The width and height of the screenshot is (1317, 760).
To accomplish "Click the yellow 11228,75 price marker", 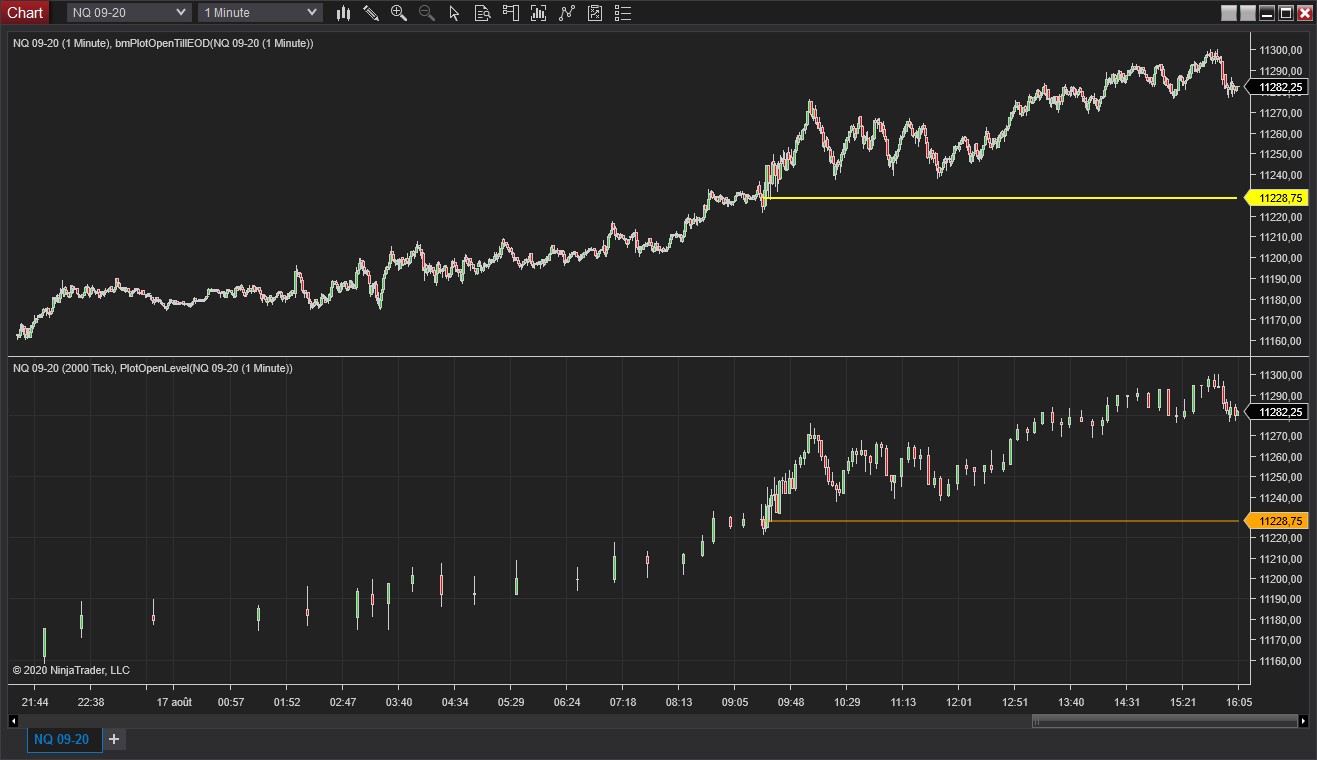I will pyautogui.click(x=1278, y=198).
